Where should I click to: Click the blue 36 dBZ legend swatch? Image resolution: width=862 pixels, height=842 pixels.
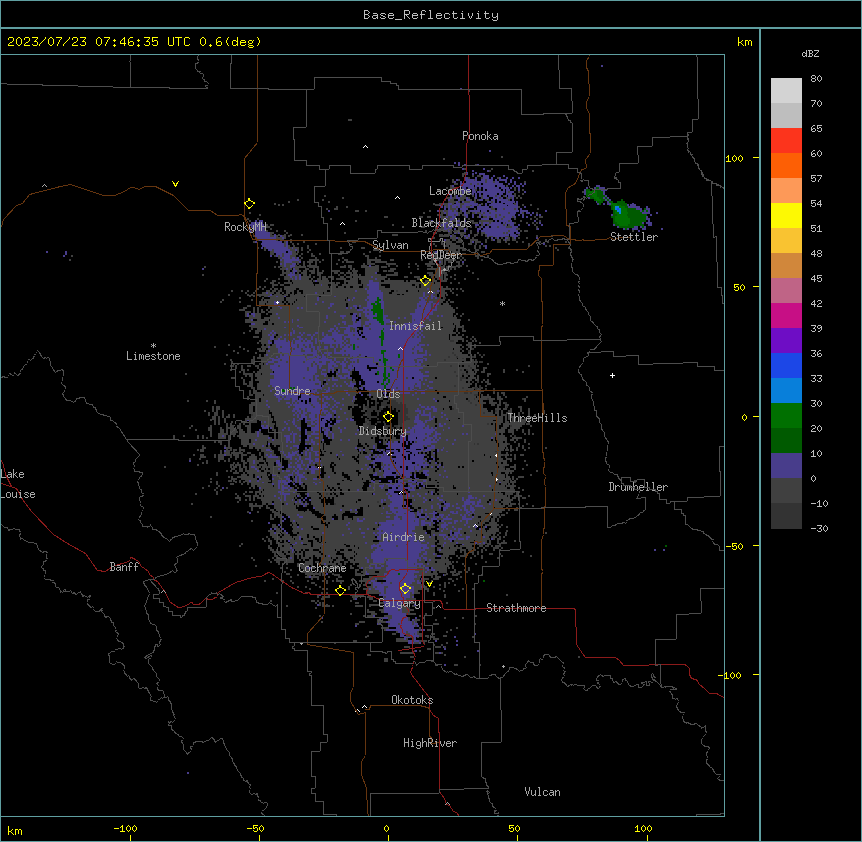pyautogui.click(x=786, y=365)
